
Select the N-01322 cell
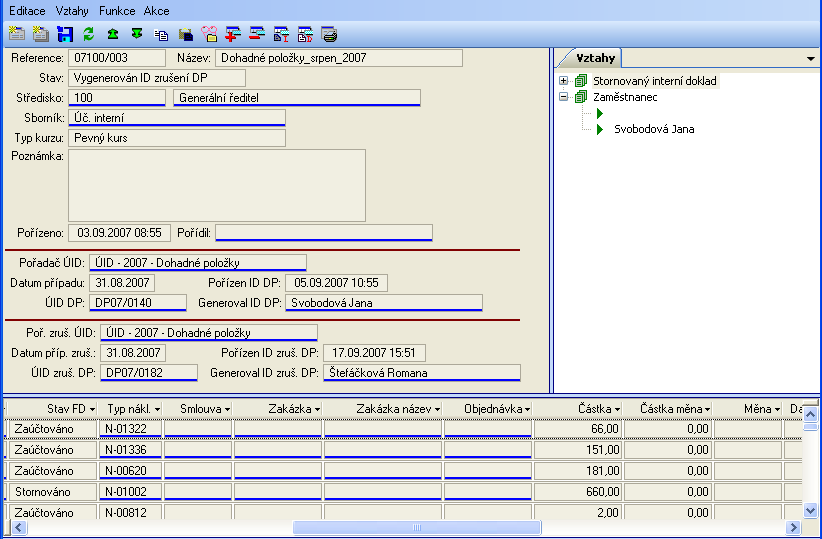tap(130, 429)
